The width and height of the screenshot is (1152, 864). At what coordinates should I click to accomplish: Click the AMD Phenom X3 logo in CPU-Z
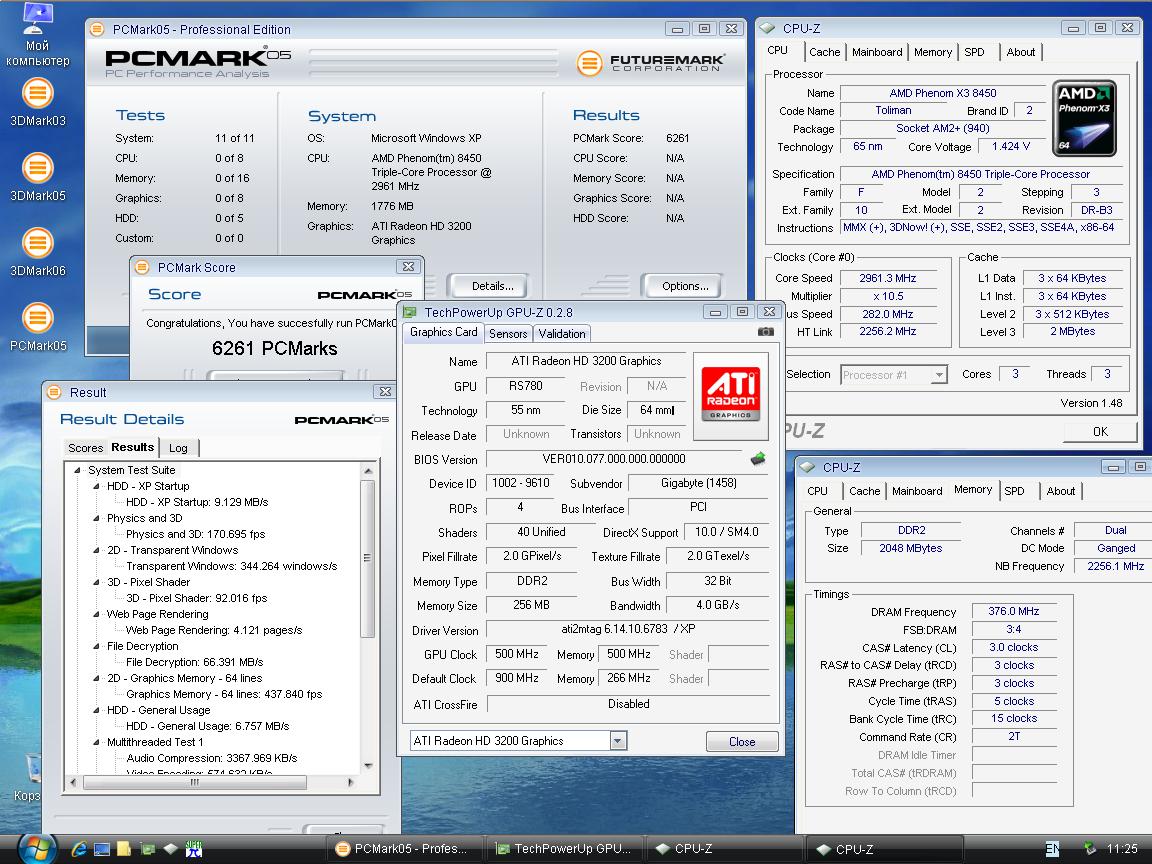1084,118
